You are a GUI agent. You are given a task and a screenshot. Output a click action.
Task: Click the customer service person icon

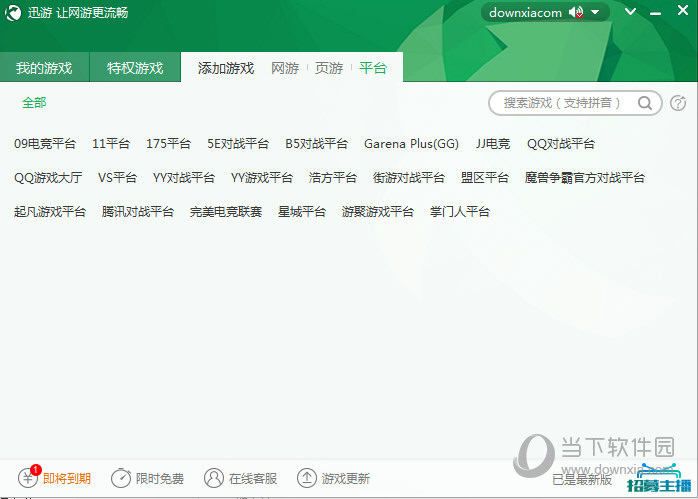coord(214,478)
